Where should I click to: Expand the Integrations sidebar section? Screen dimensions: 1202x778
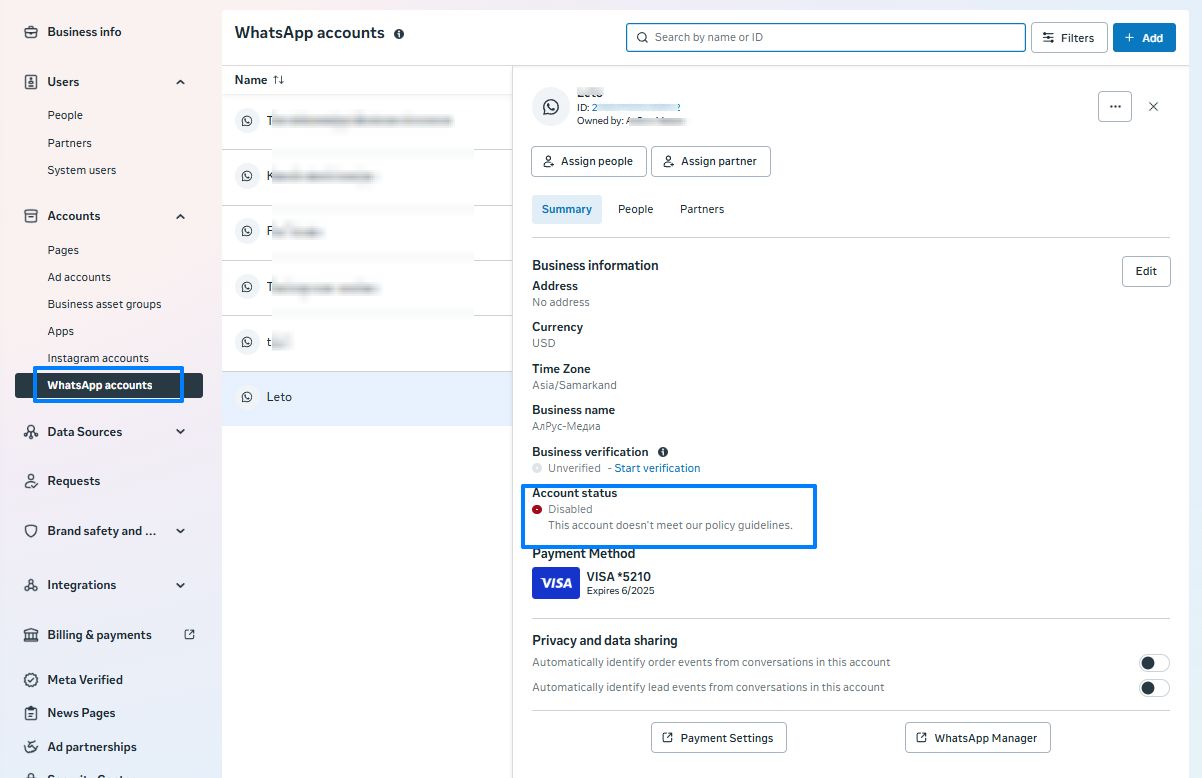tap(181, 585)
